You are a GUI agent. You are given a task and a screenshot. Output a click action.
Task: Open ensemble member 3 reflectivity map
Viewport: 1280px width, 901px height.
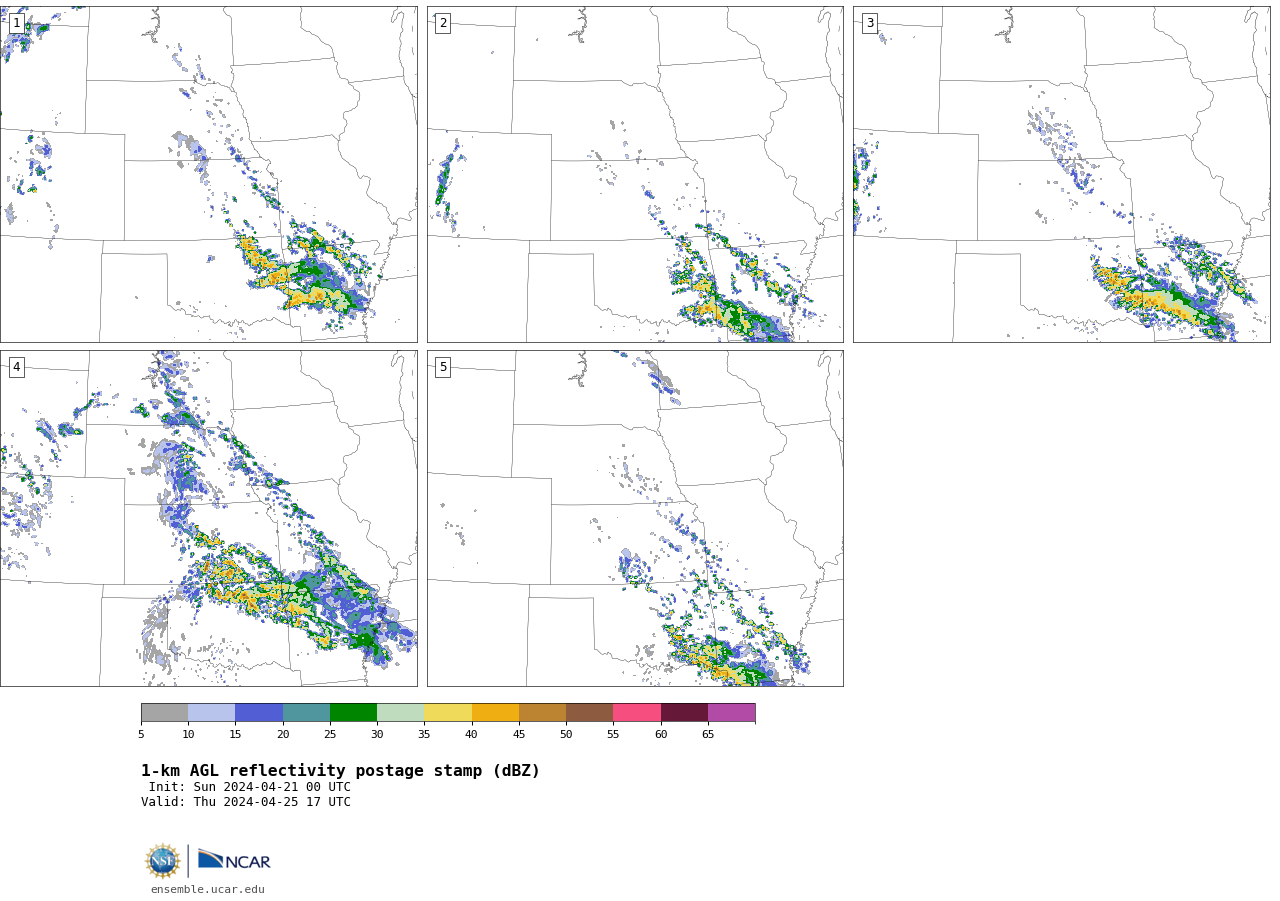coord(1062,174)
